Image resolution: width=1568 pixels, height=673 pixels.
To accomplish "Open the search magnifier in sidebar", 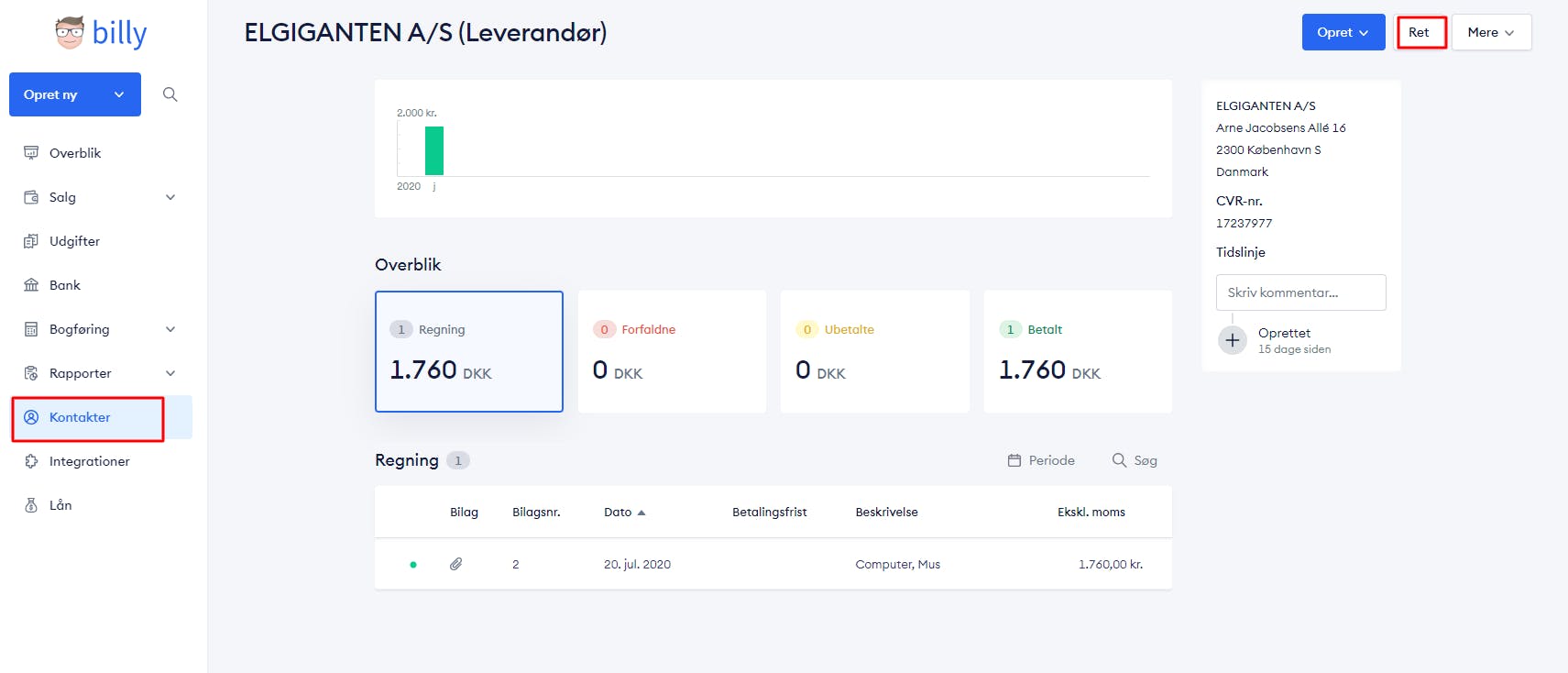I will pos(170,94).
